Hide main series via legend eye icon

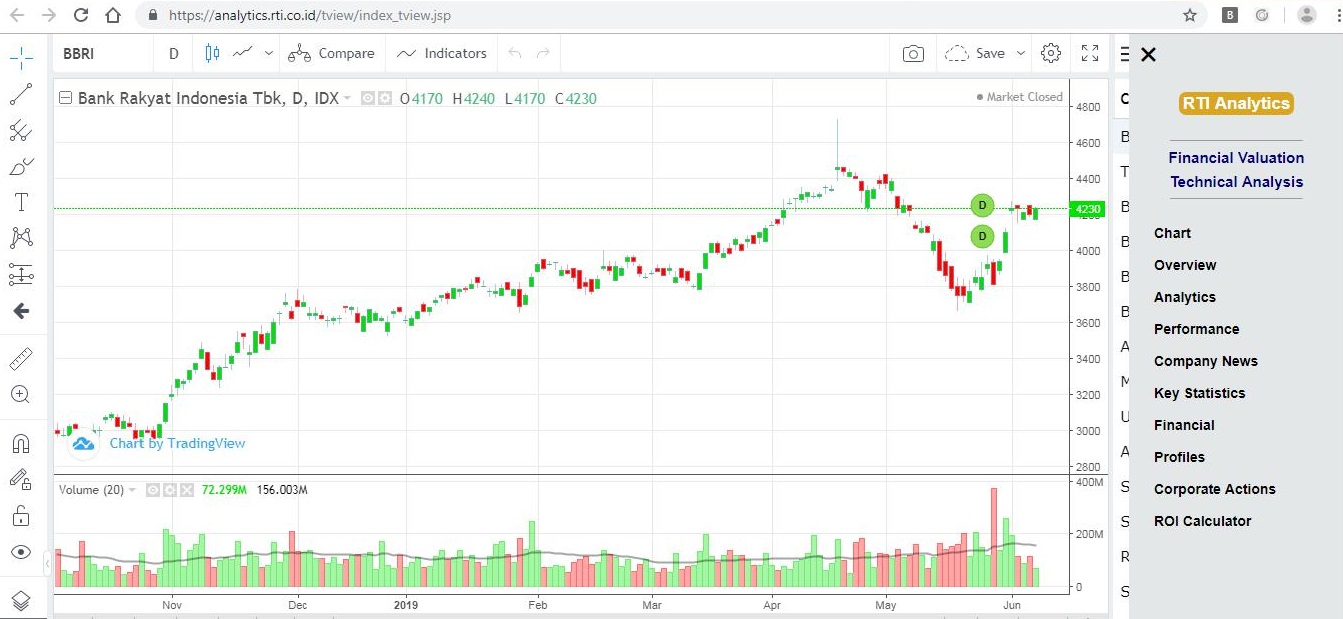pos(367,98)
